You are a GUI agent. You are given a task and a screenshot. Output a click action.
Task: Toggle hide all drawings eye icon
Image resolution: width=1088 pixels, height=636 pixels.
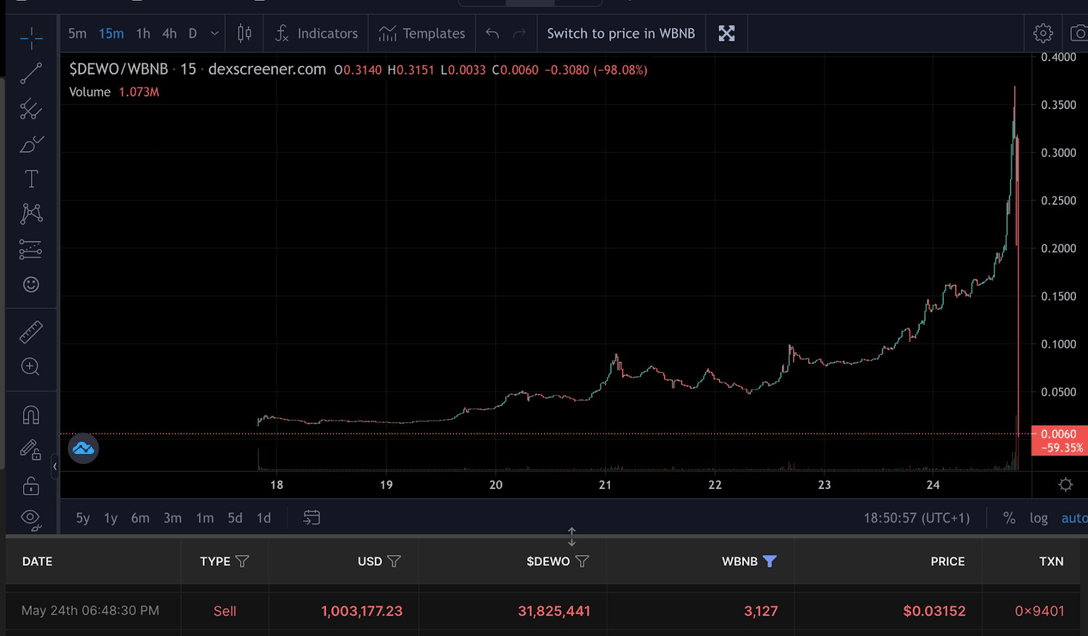coord(31,517)
